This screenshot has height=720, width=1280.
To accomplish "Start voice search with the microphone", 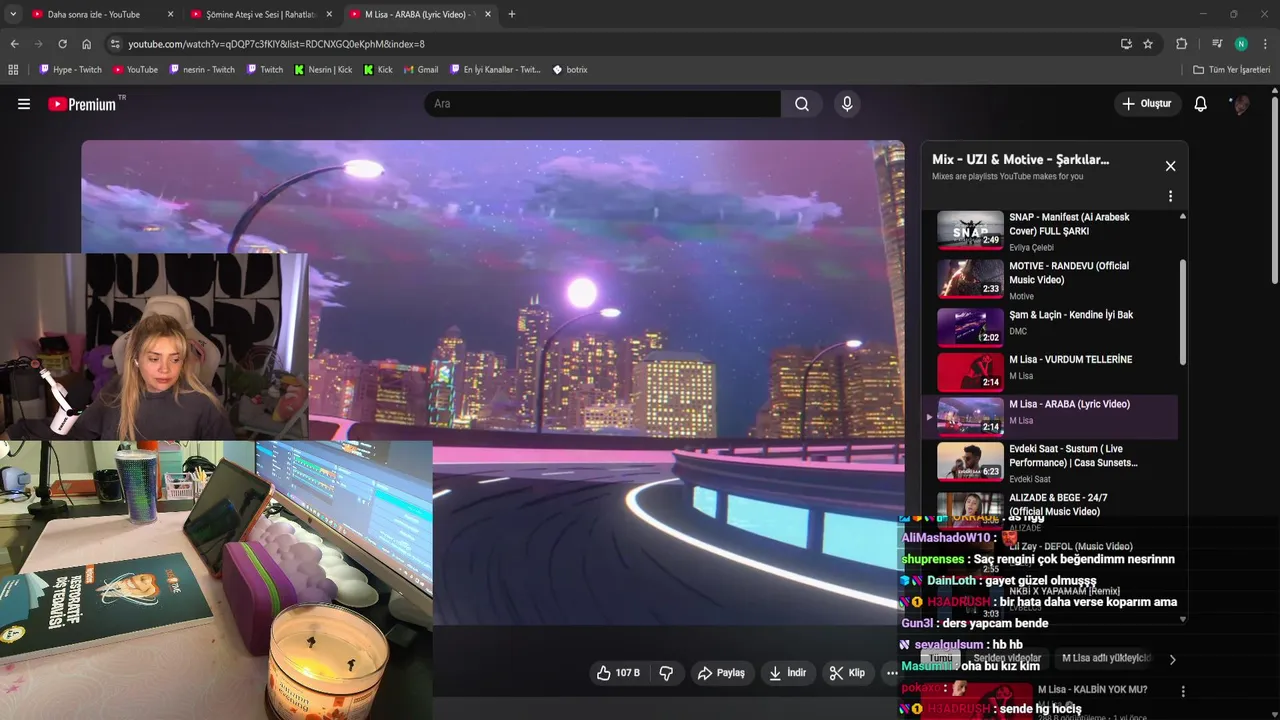I will tap(847, 104).
